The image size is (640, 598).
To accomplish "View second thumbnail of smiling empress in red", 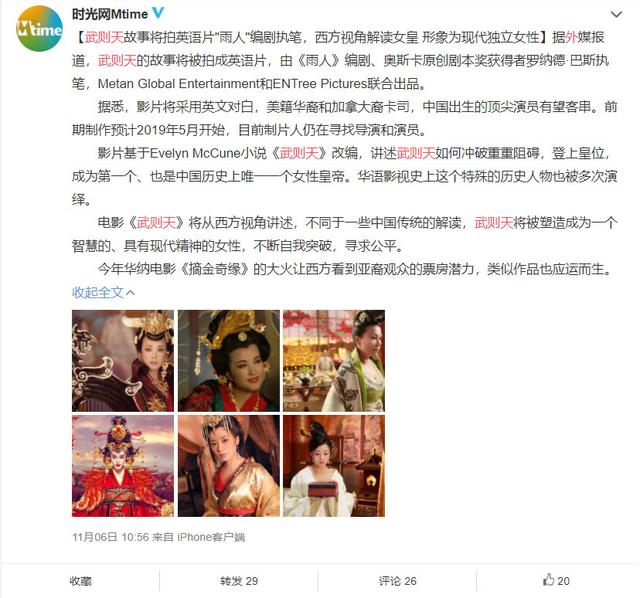I will coord(229,361).
